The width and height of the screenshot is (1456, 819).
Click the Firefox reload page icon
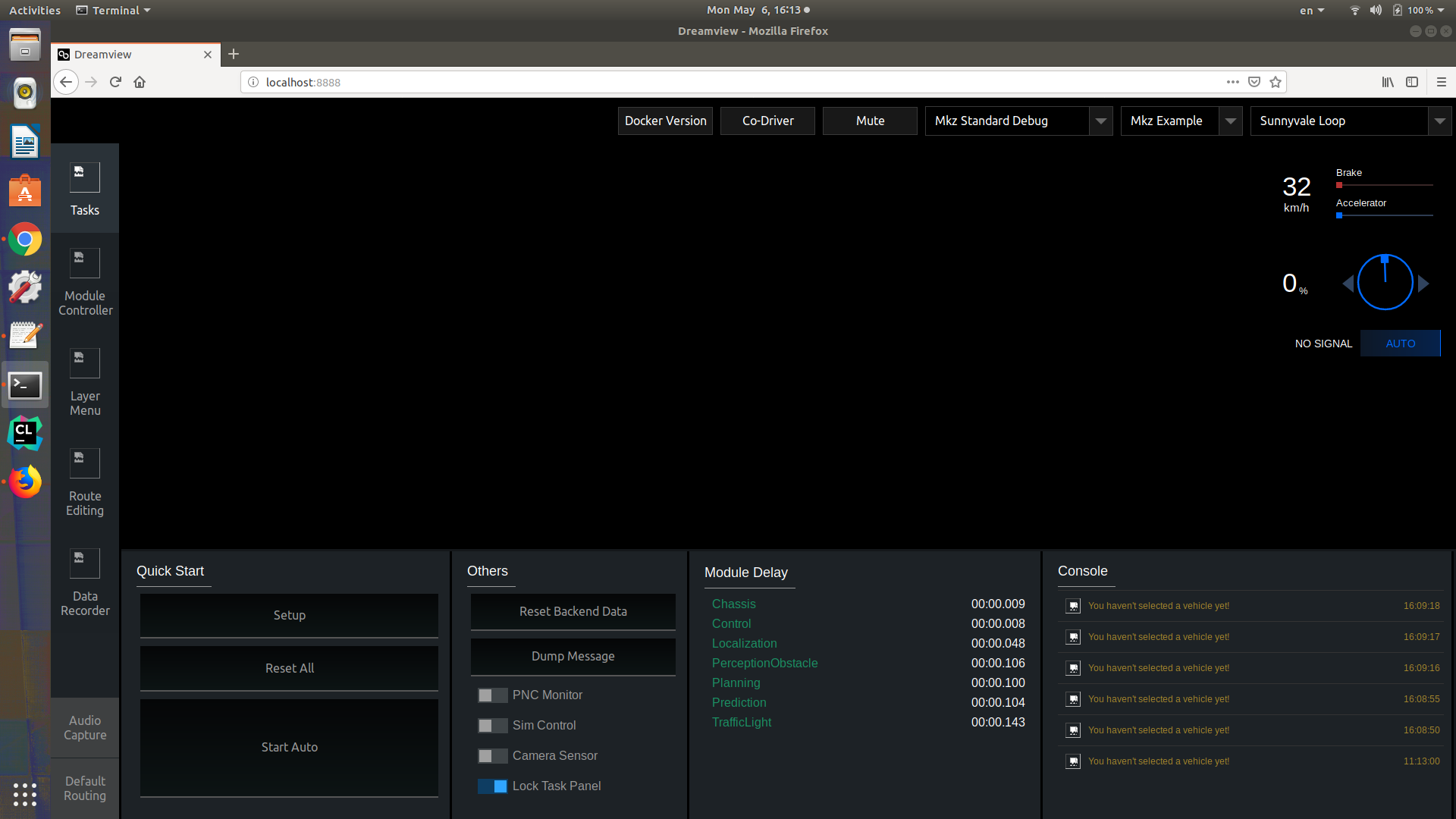click(x=115, y=82)
